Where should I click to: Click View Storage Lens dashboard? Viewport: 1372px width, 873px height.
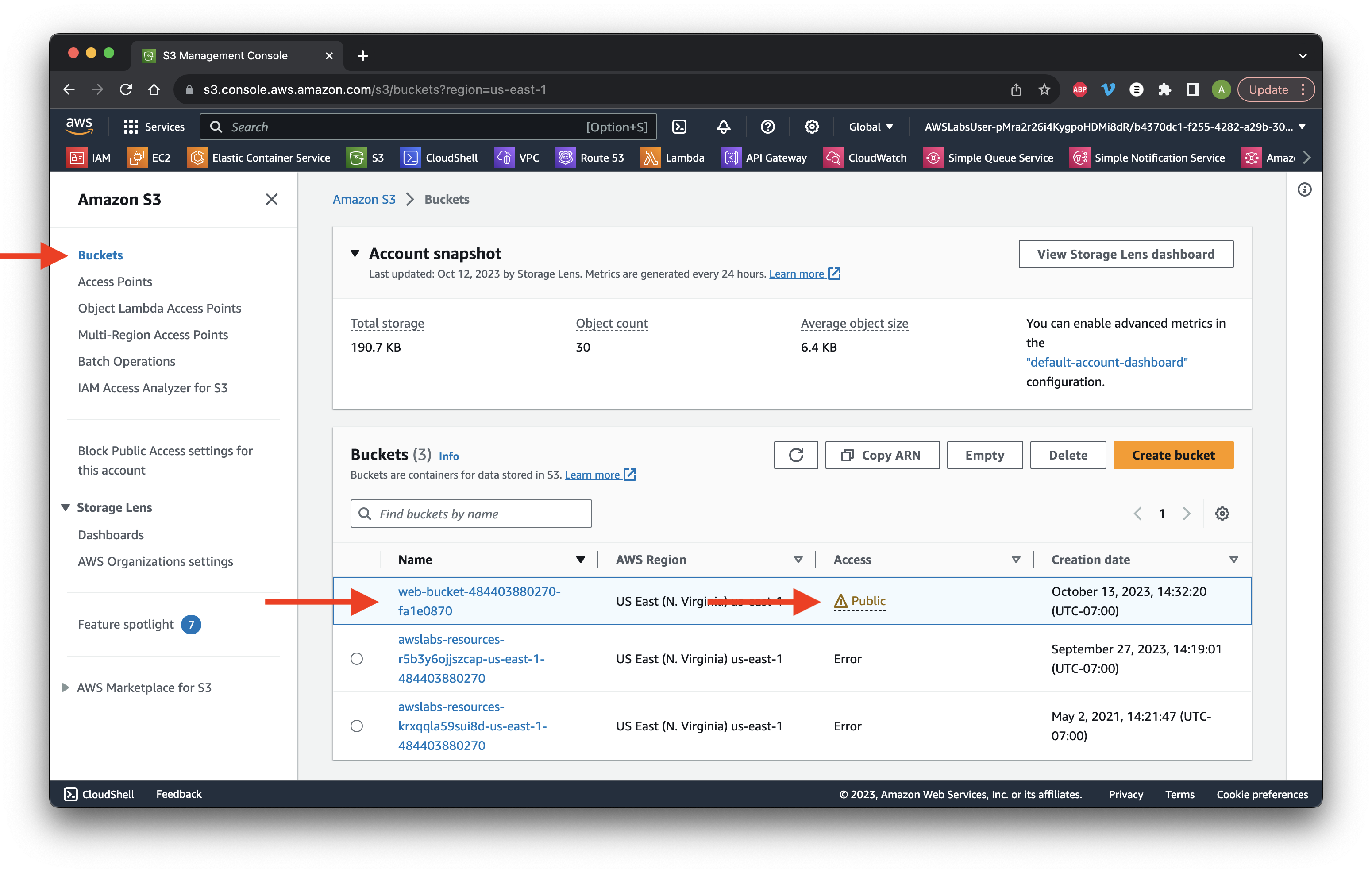[1126, 254]
